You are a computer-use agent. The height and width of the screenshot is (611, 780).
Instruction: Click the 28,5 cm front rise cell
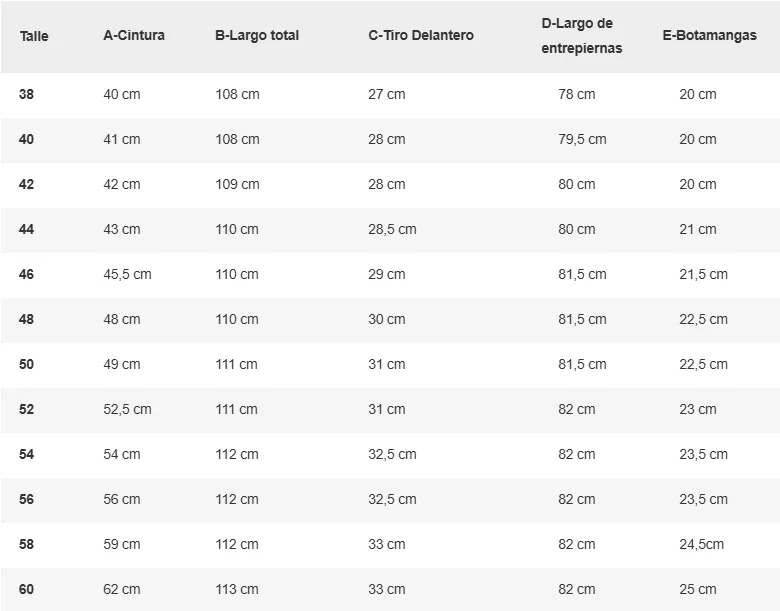point(392,229)
